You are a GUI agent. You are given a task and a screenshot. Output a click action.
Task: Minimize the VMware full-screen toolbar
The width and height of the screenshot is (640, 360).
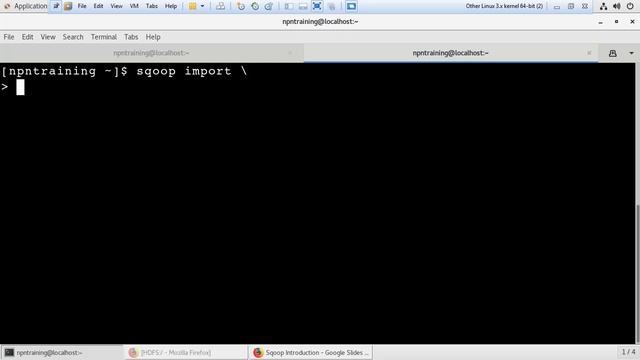(557, 7)
